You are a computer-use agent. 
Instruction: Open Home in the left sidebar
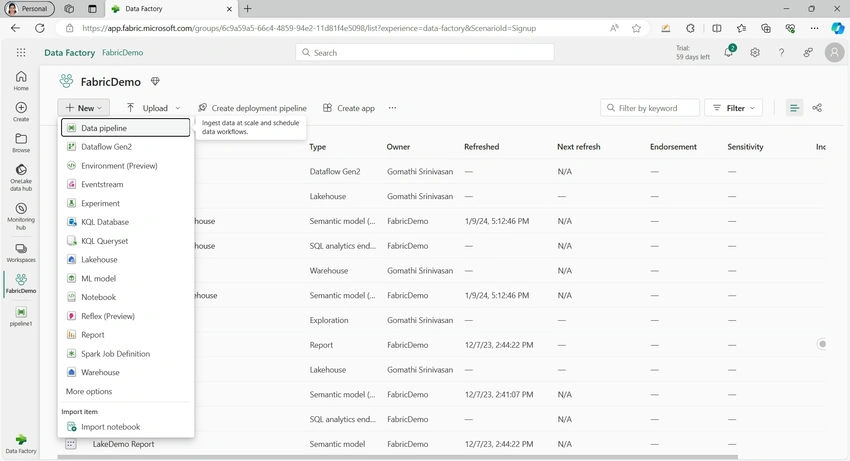[21, 80]
